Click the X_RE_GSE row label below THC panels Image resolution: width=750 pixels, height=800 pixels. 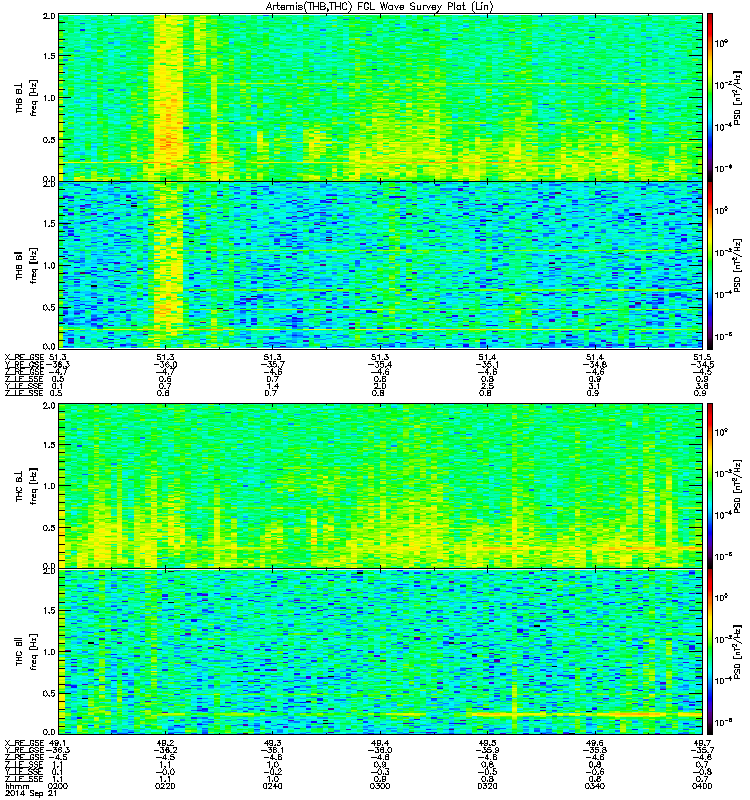point(24,743)
